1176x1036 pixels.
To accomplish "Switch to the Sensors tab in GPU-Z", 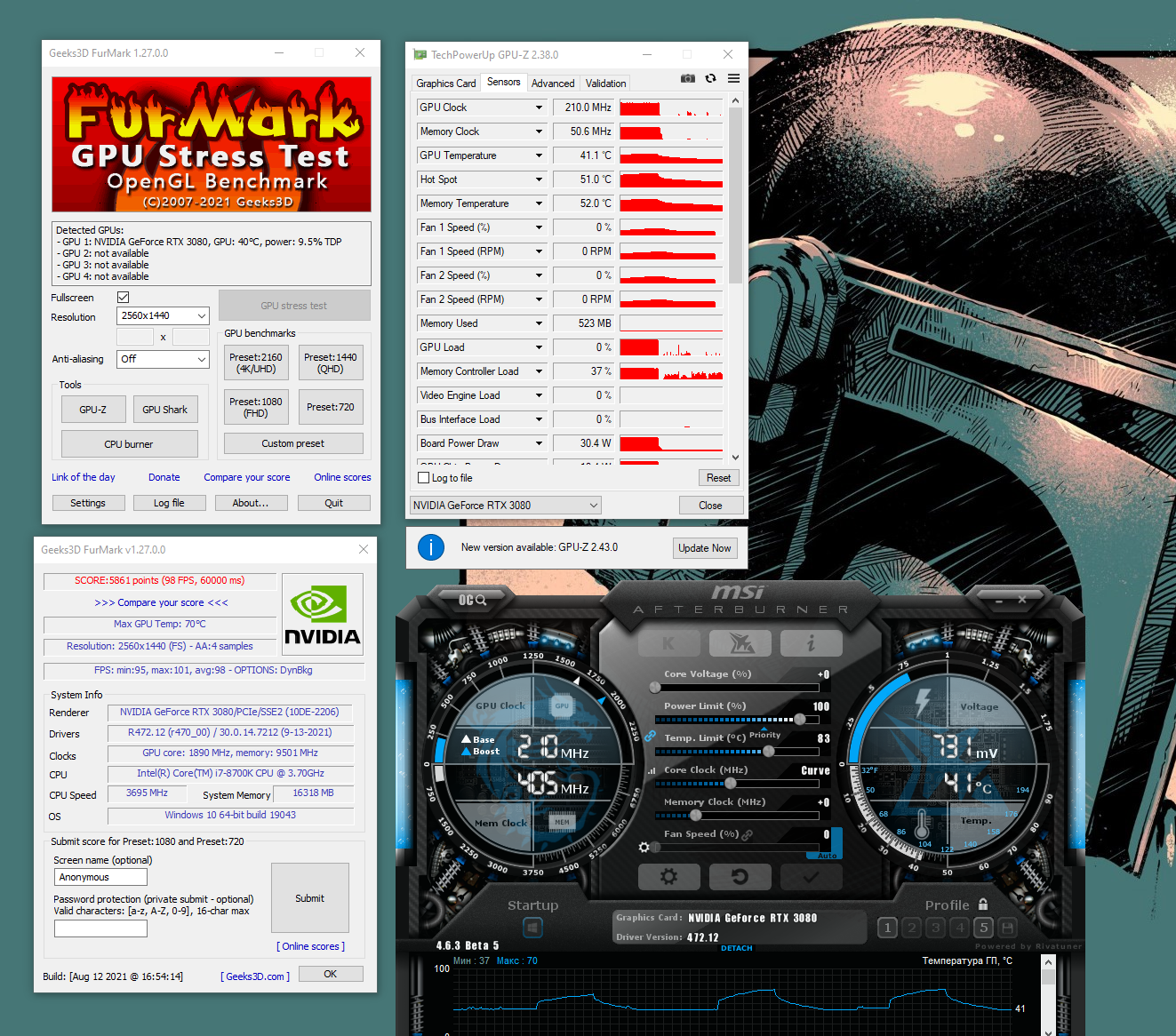I will [504, 82].
